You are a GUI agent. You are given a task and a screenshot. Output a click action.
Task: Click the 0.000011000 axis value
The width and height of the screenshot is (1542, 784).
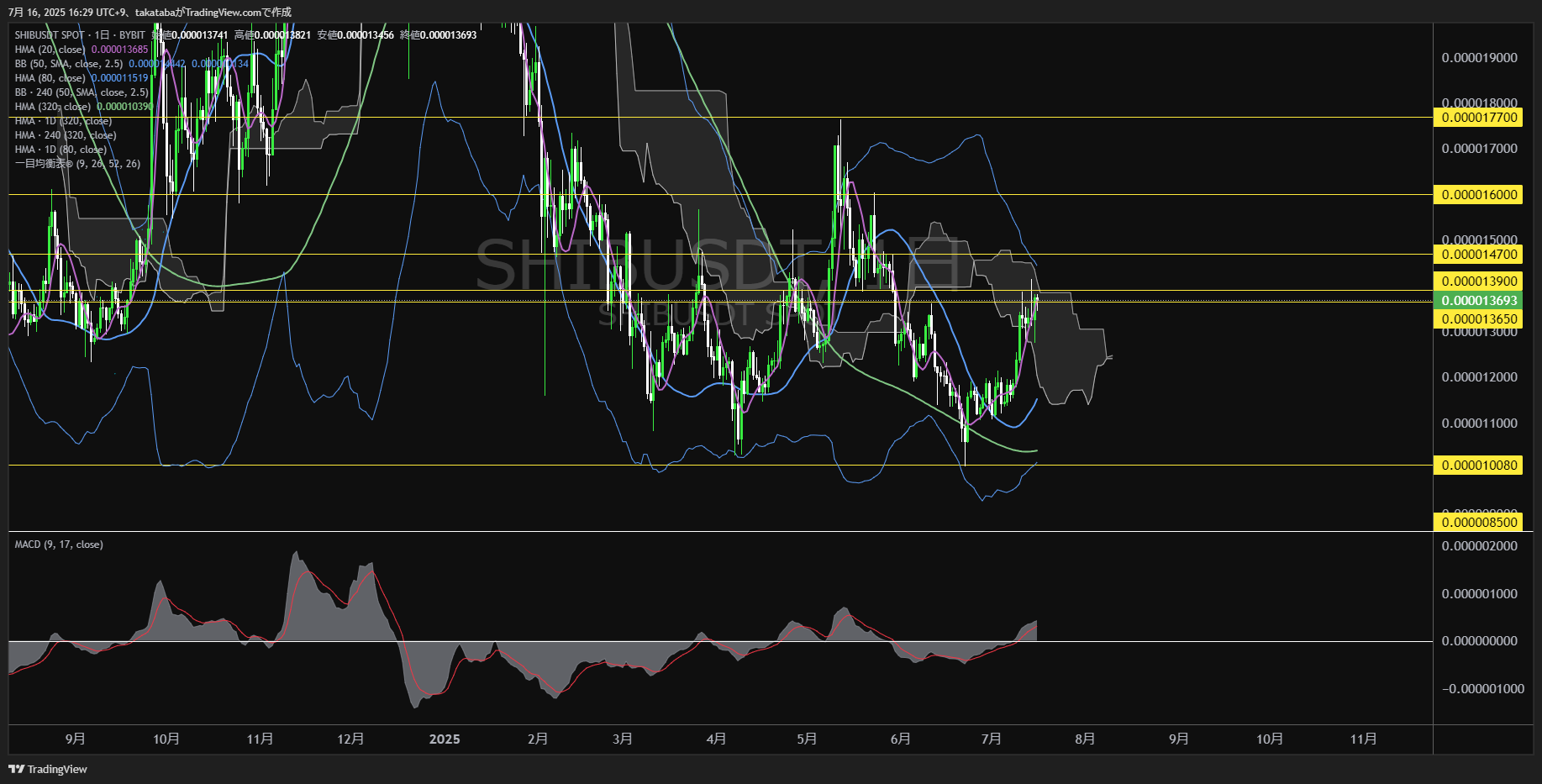tap(1480, 424)
